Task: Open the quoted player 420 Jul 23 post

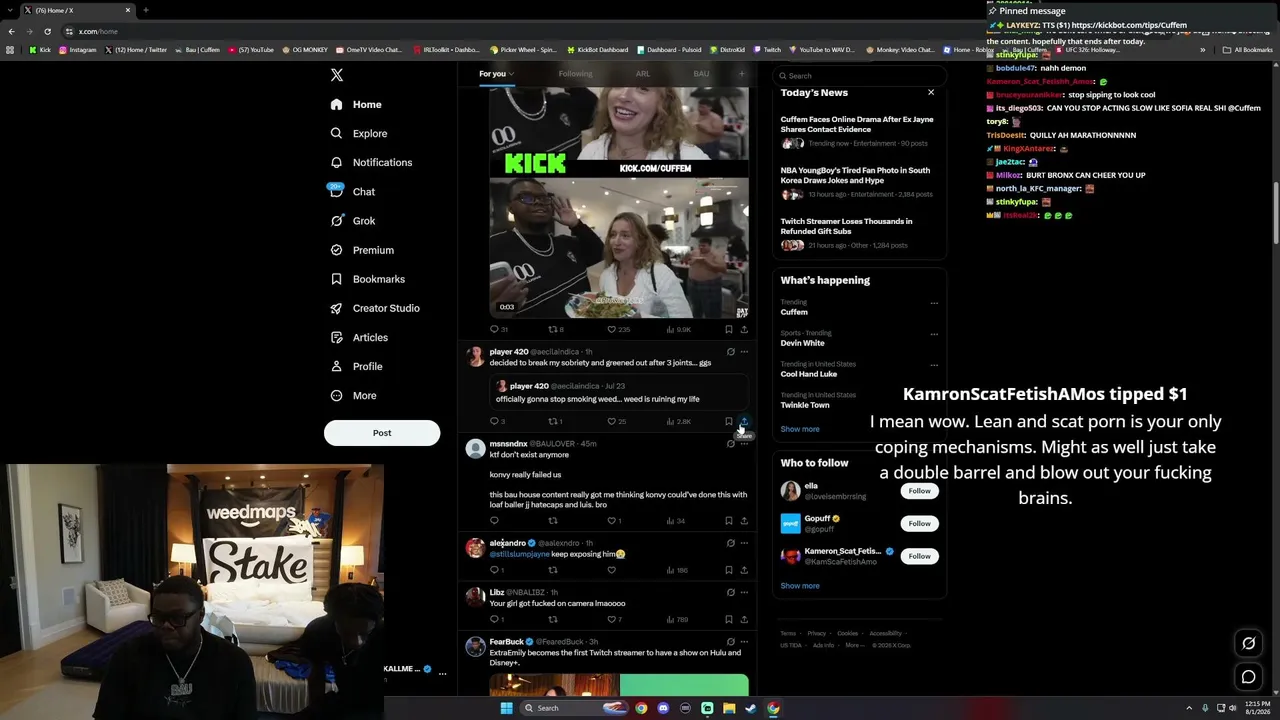Action: click(x=619, y=392)
